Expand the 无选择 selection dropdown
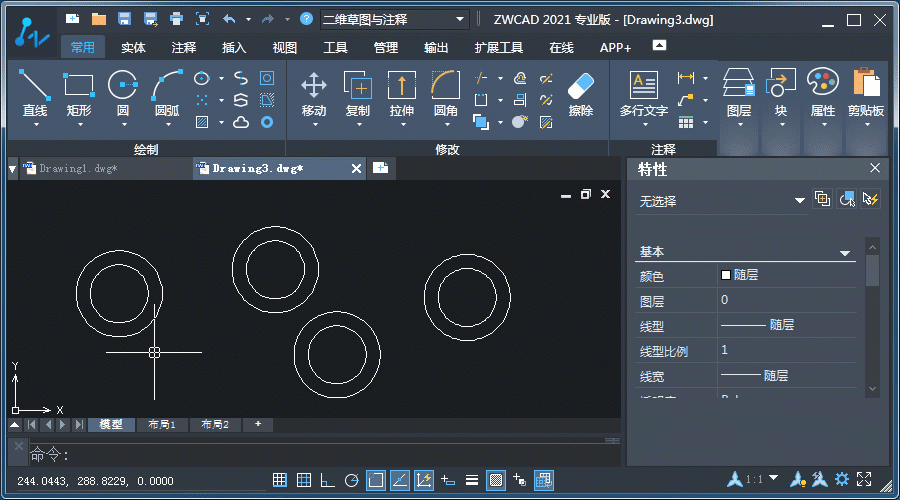 click(799, 201)
